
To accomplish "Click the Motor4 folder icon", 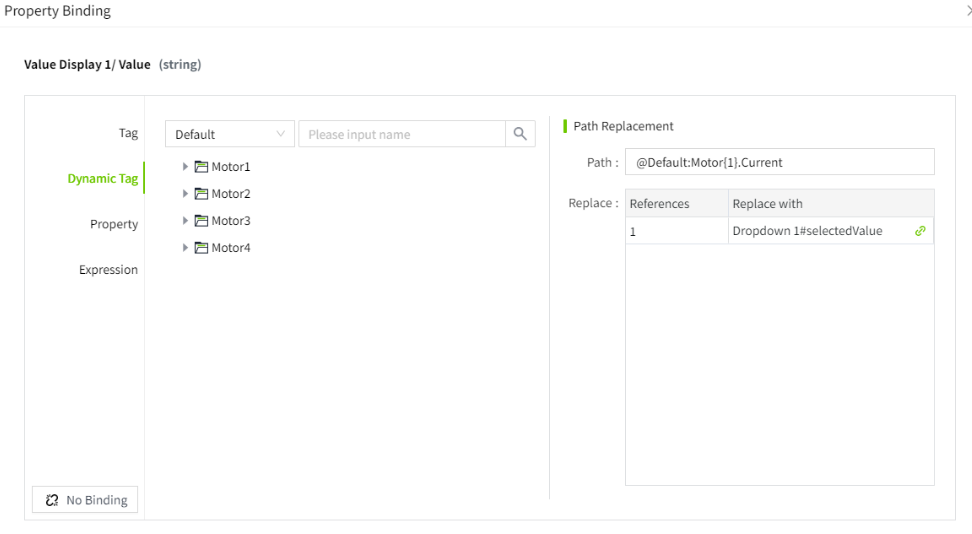I will point(201,248).
